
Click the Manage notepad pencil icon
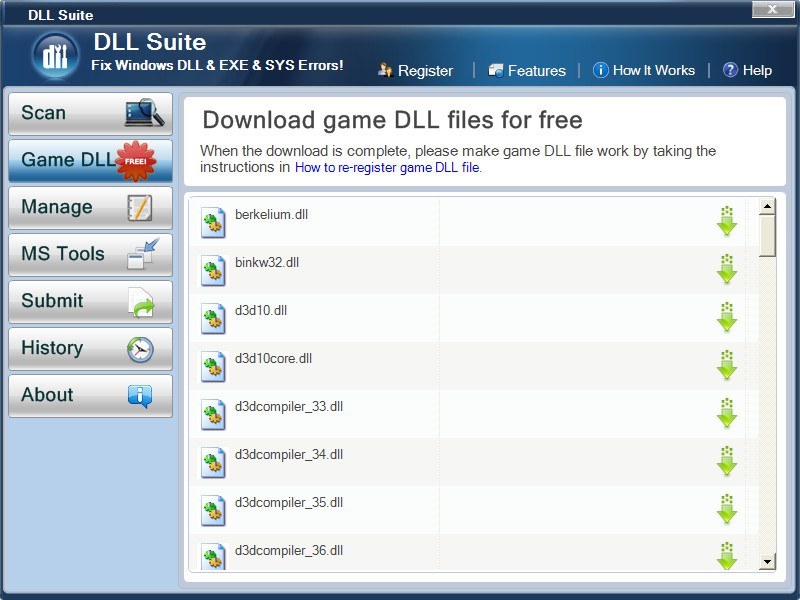pyautogui.click(x=139, y=208)
